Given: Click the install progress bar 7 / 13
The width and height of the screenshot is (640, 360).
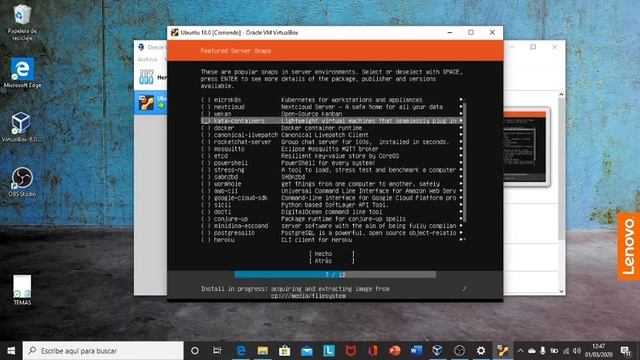Looking at the screenshot, I should point(335,275).
